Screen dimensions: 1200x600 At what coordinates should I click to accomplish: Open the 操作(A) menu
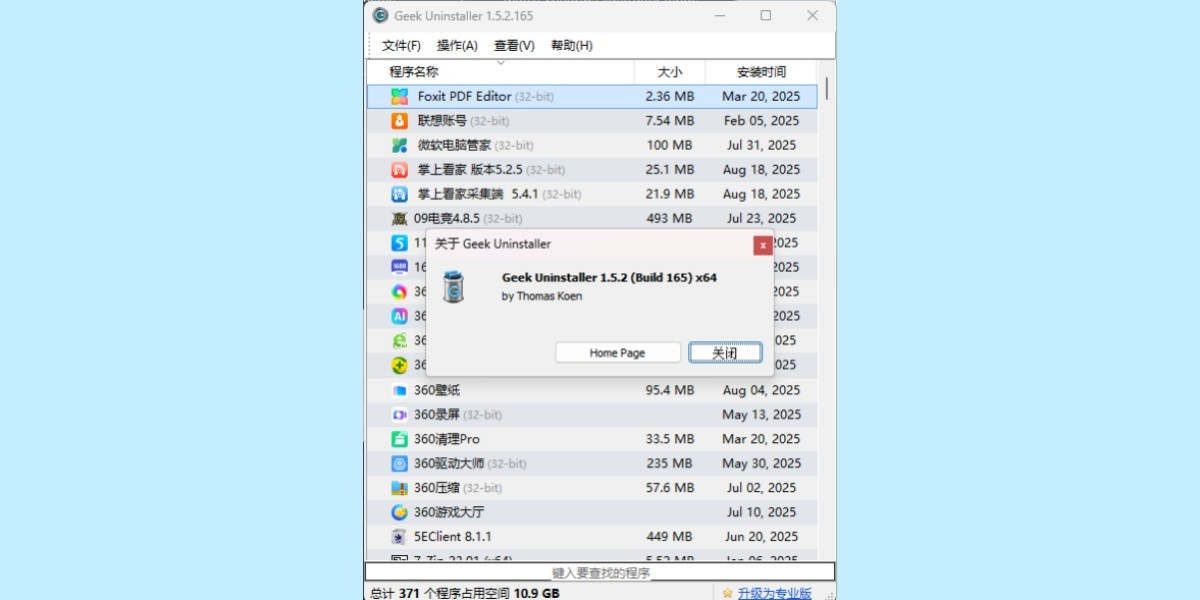tap(457, 46)
